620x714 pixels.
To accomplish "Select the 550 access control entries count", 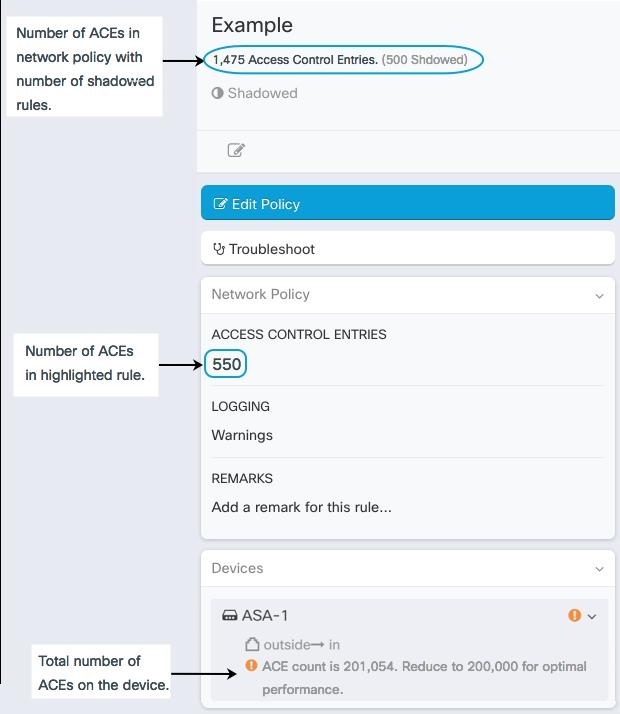I will click(x=227, y=364).
